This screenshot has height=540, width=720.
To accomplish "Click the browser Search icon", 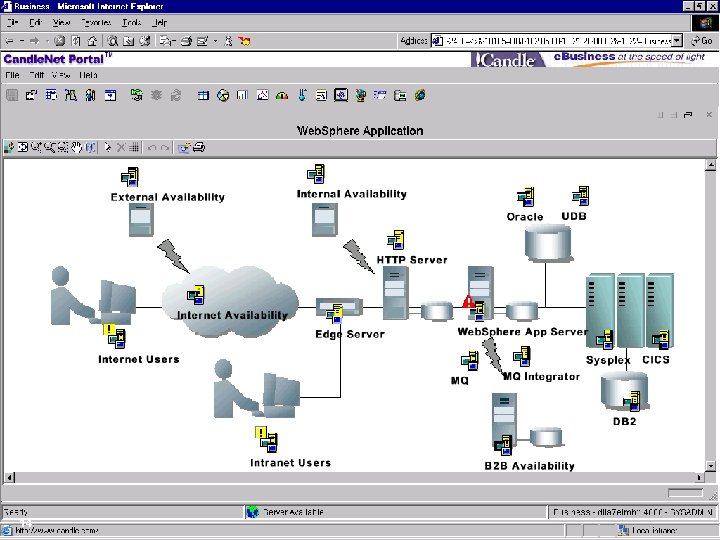I will (x=112, y=41).
